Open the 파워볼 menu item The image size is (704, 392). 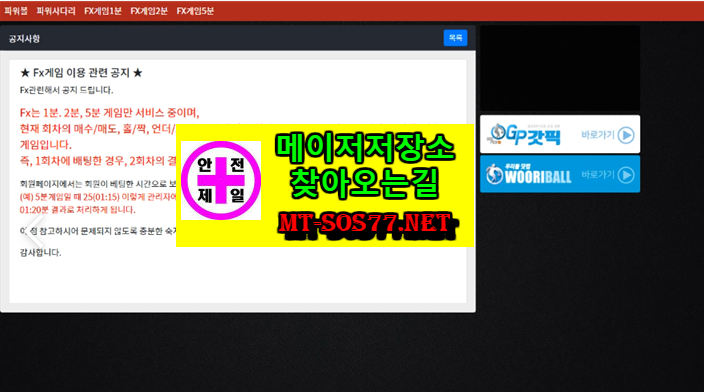16,11
